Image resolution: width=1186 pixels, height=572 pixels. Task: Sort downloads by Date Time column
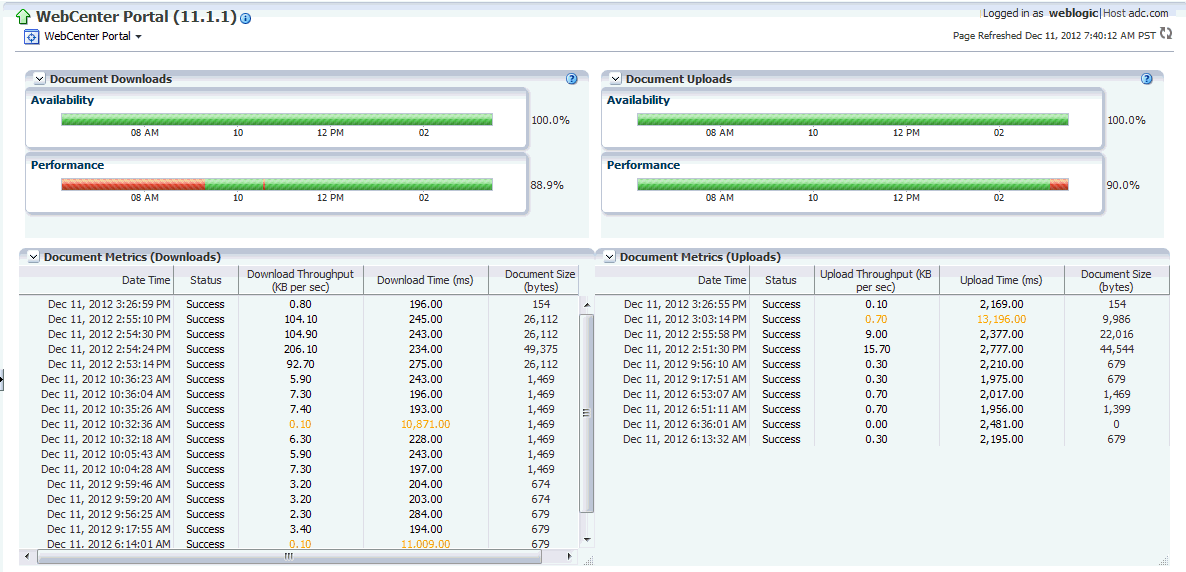pos(97,280)
